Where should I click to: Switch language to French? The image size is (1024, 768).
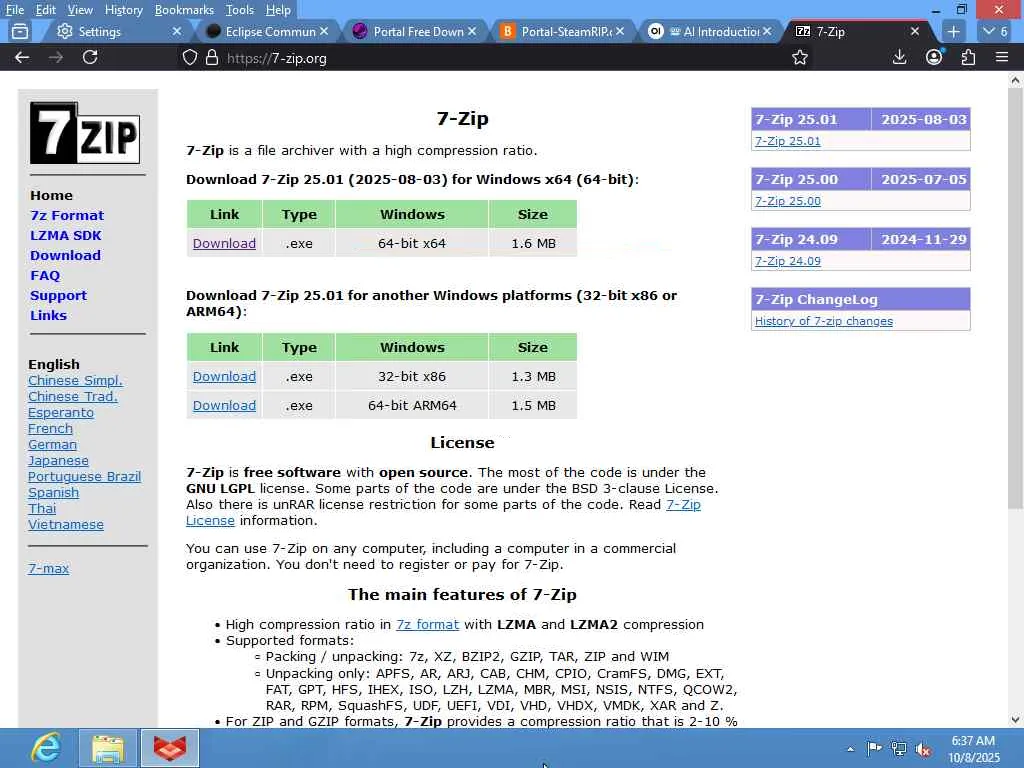tap(50, 428)
